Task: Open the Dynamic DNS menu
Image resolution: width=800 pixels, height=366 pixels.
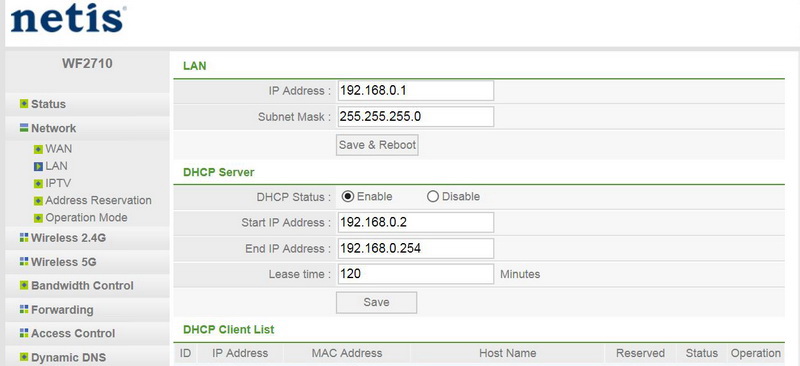Action: [68, 357]
